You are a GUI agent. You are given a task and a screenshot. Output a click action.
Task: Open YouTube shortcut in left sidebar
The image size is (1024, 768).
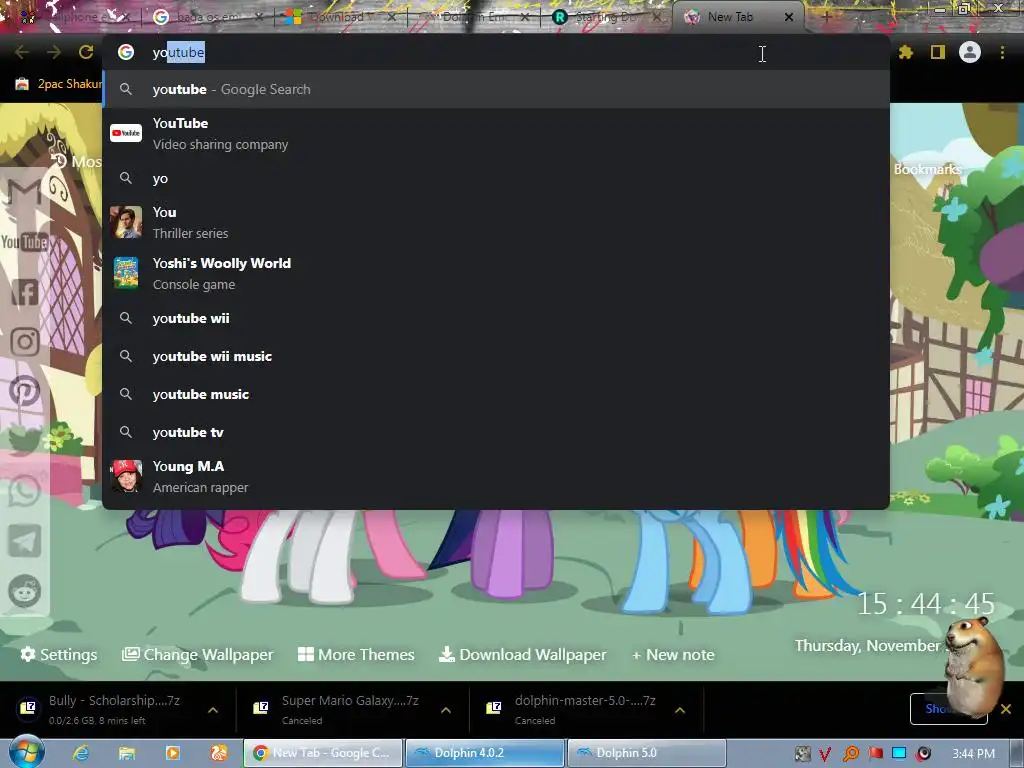point(24,242)
